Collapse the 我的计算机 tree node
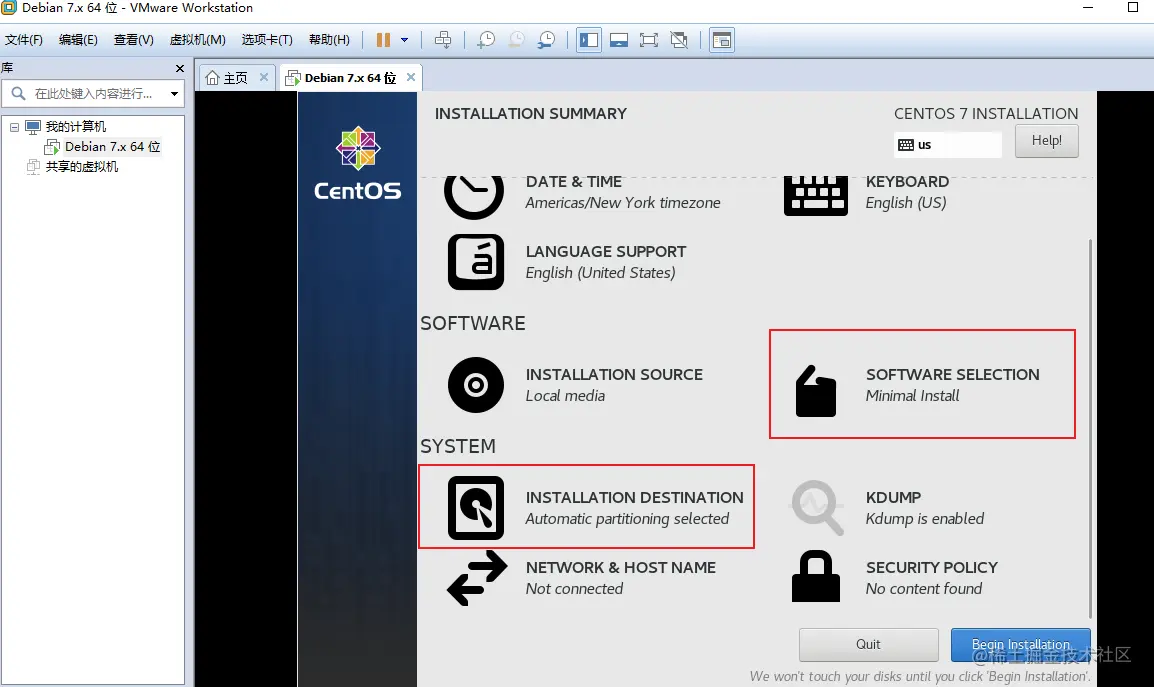The height and width of the screenshot is (687, 1154). tap(14, 127)
